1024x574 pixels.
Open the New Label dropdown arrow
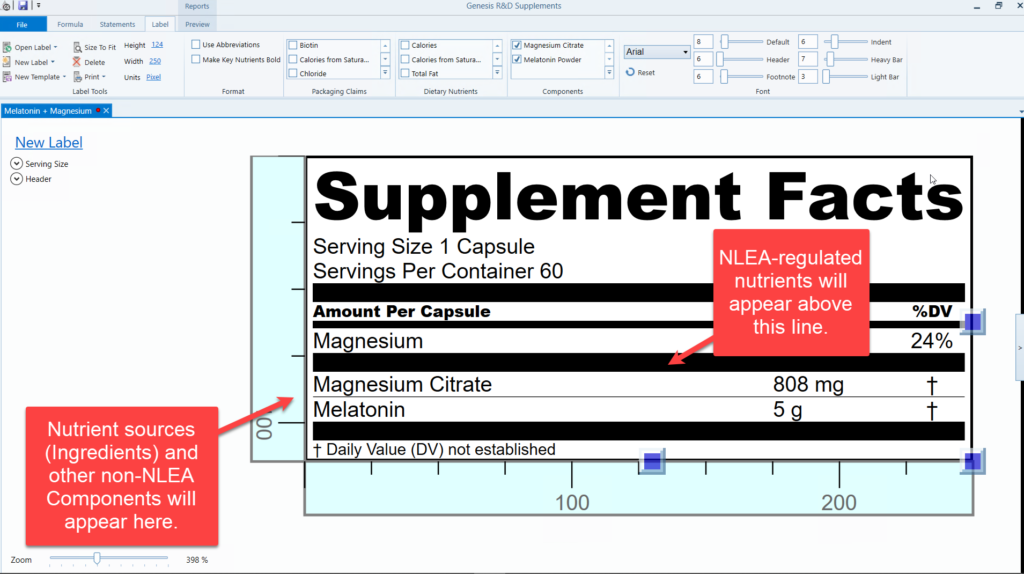(x=53, y=62)
